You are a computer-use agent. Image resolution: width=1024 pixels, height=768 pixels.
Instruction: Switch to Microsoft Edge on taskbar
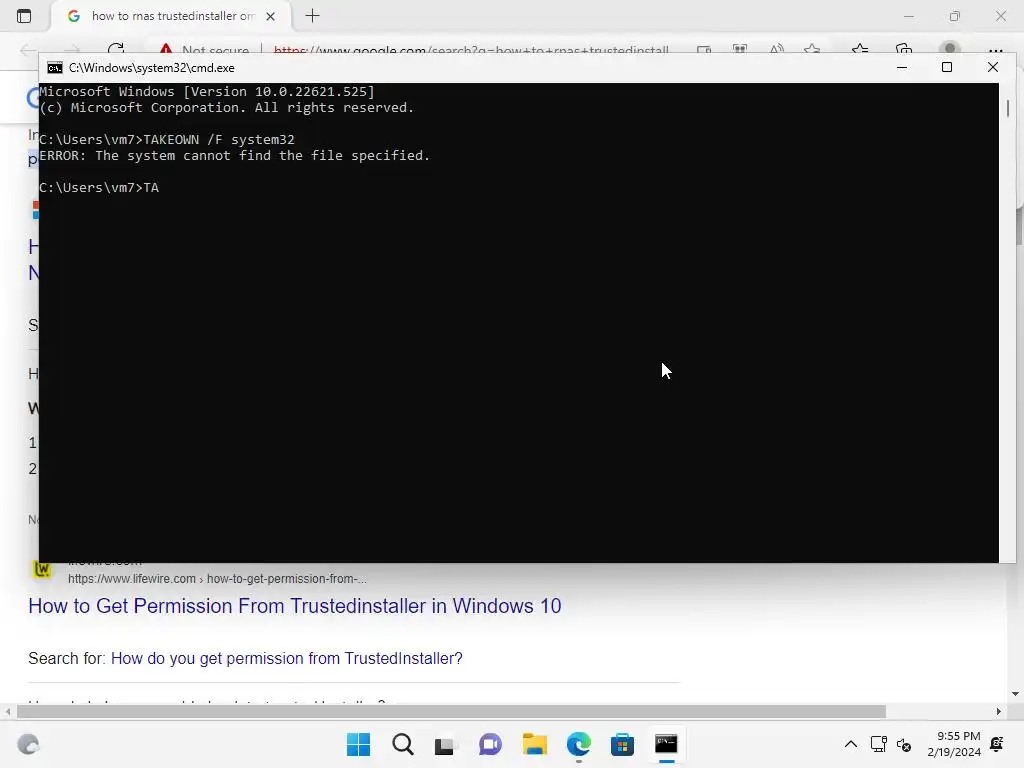point(579,744)
